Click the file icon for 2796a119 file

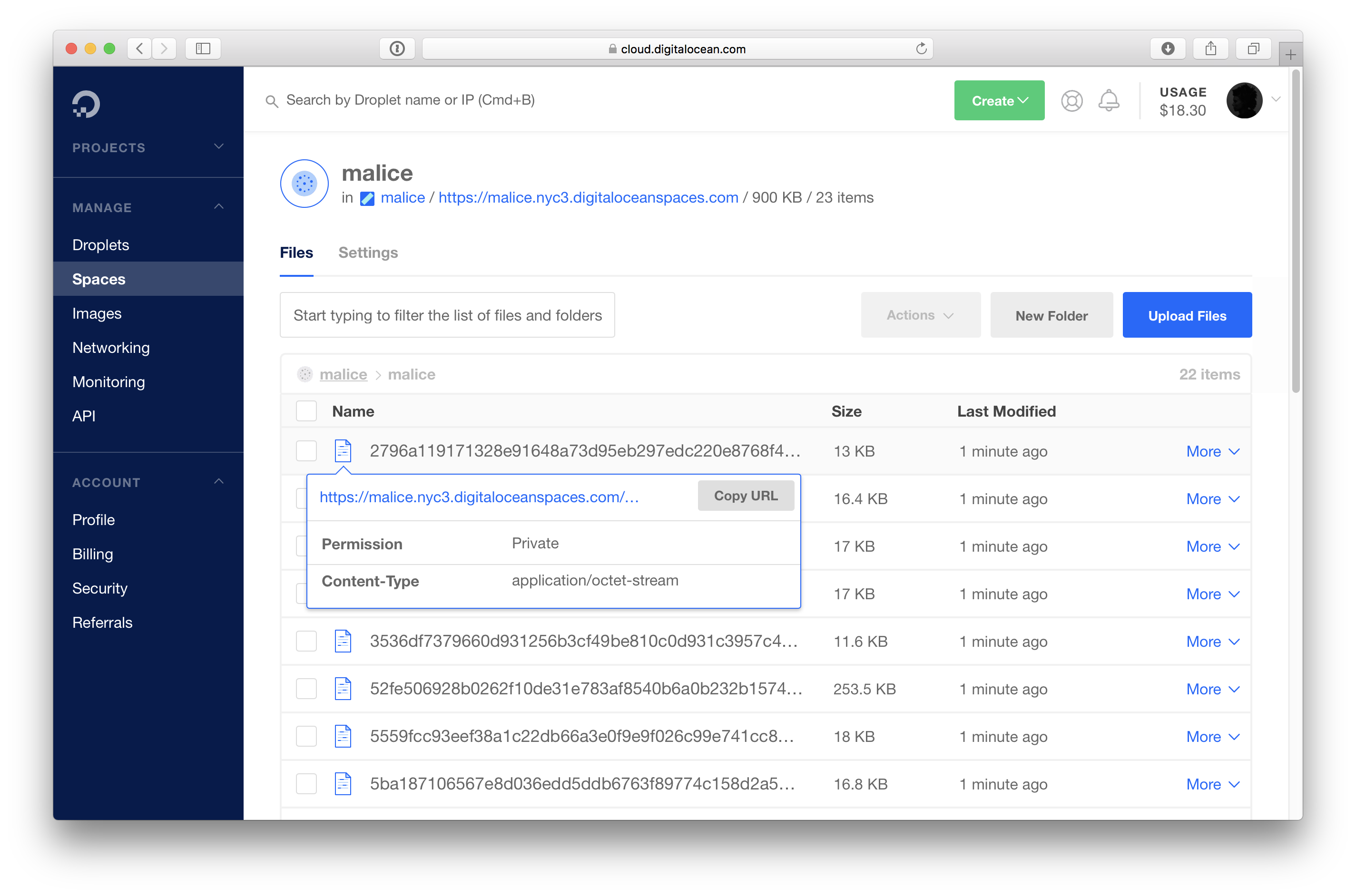tap(343, 451)
